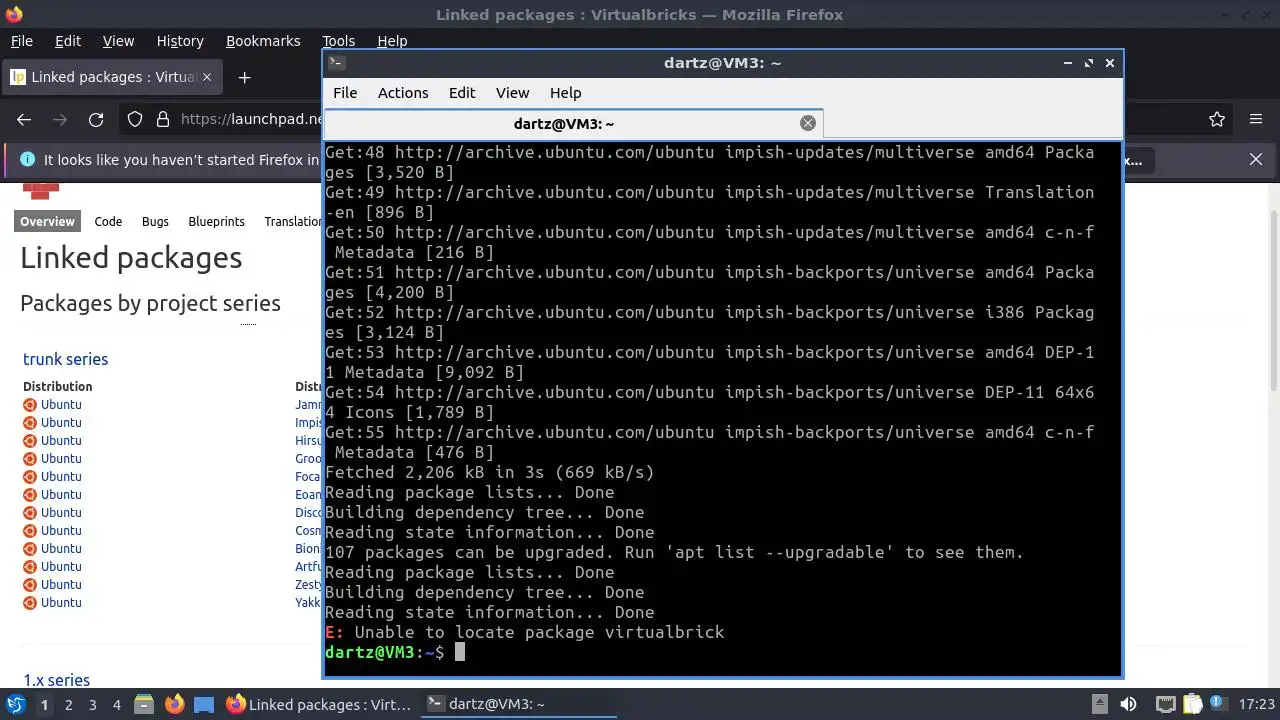Open the Overview tab on Launchpad
The image size is (1280, 720).
click(47, 221)
